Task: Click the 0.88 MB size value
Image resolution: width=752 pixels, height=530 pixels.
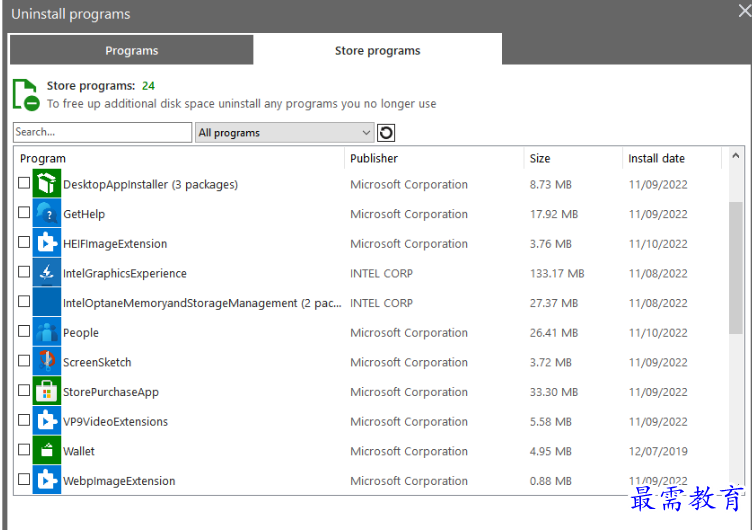Action: [x=551, y=481]
